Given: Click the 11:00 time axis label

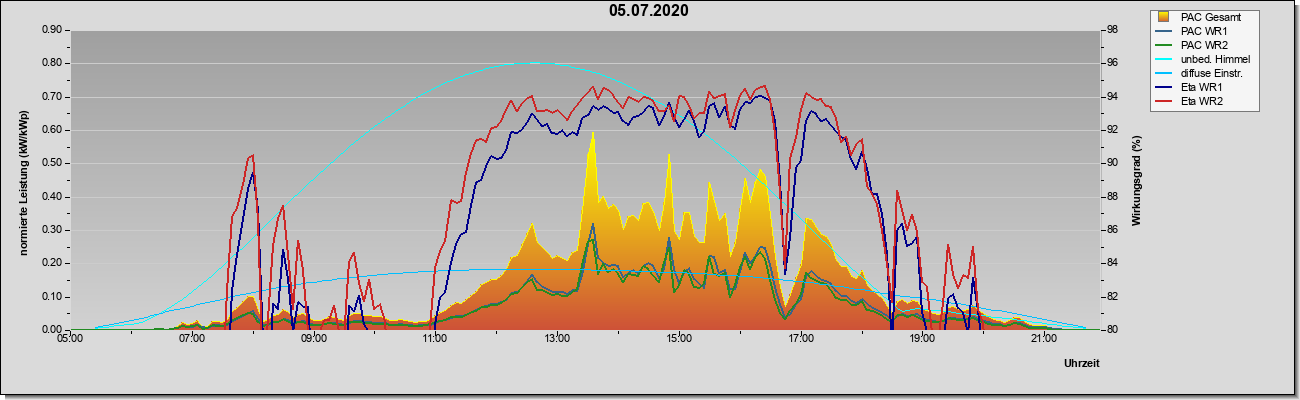Looking at the screenshot, I should tap(435, 340).
